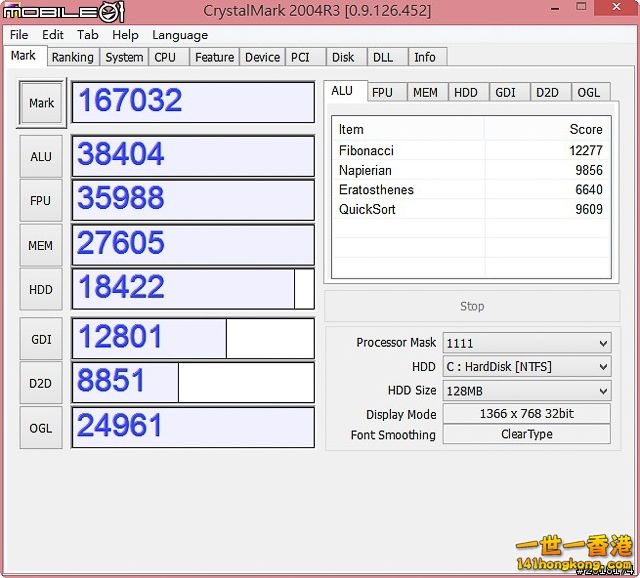
Task: Start the MEM benchmark test
Action: [41, 245]
